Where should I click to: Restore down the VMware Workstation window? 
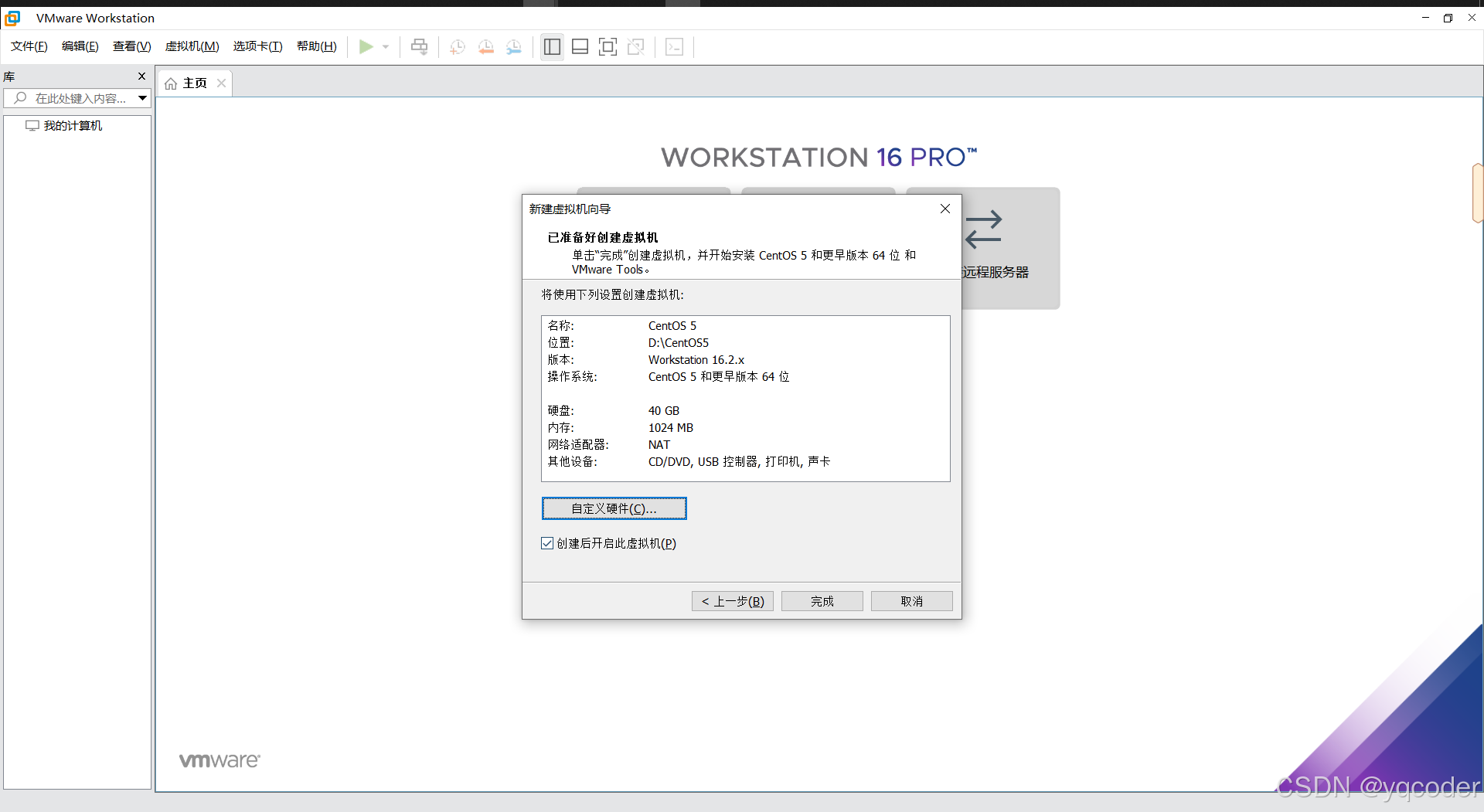tap(1448, 18)
